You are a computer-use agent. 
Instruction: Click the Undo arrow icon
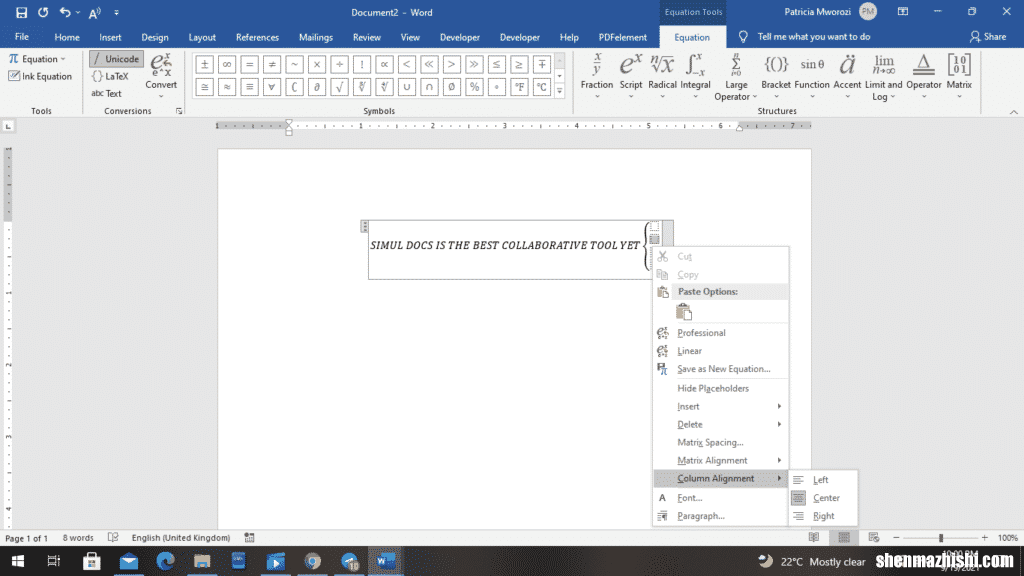pyautogui.click(x=65, y=12)
